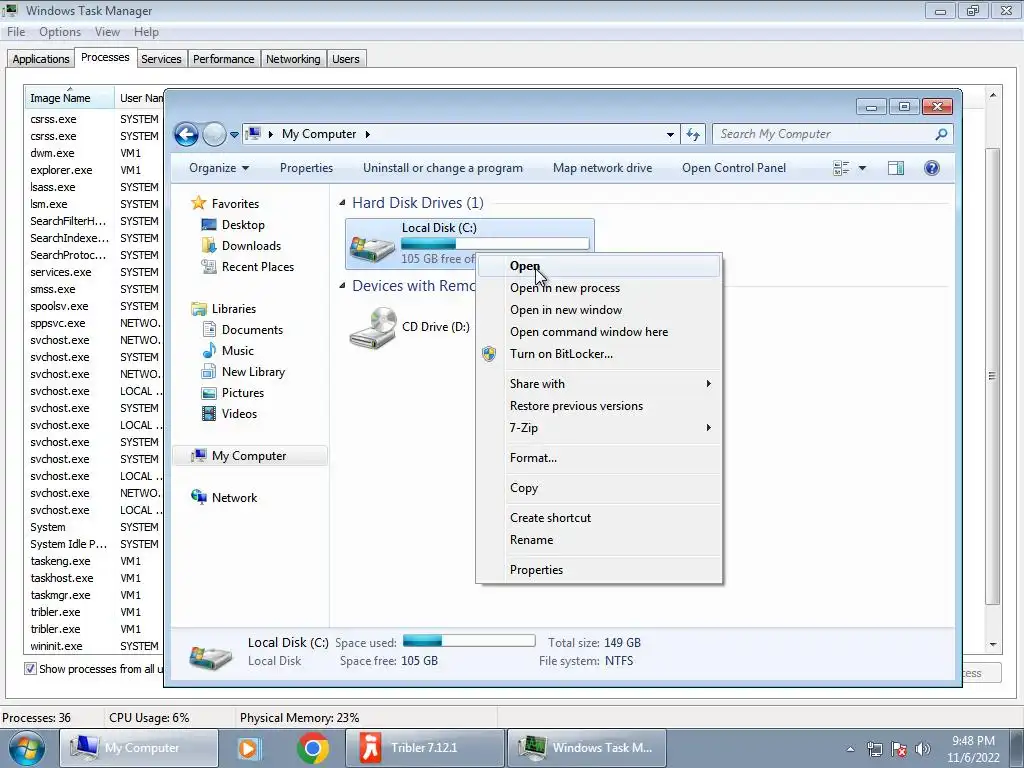1024x768 pixels.
Task: Open Chrome from the taskbar
Action: 313,748
